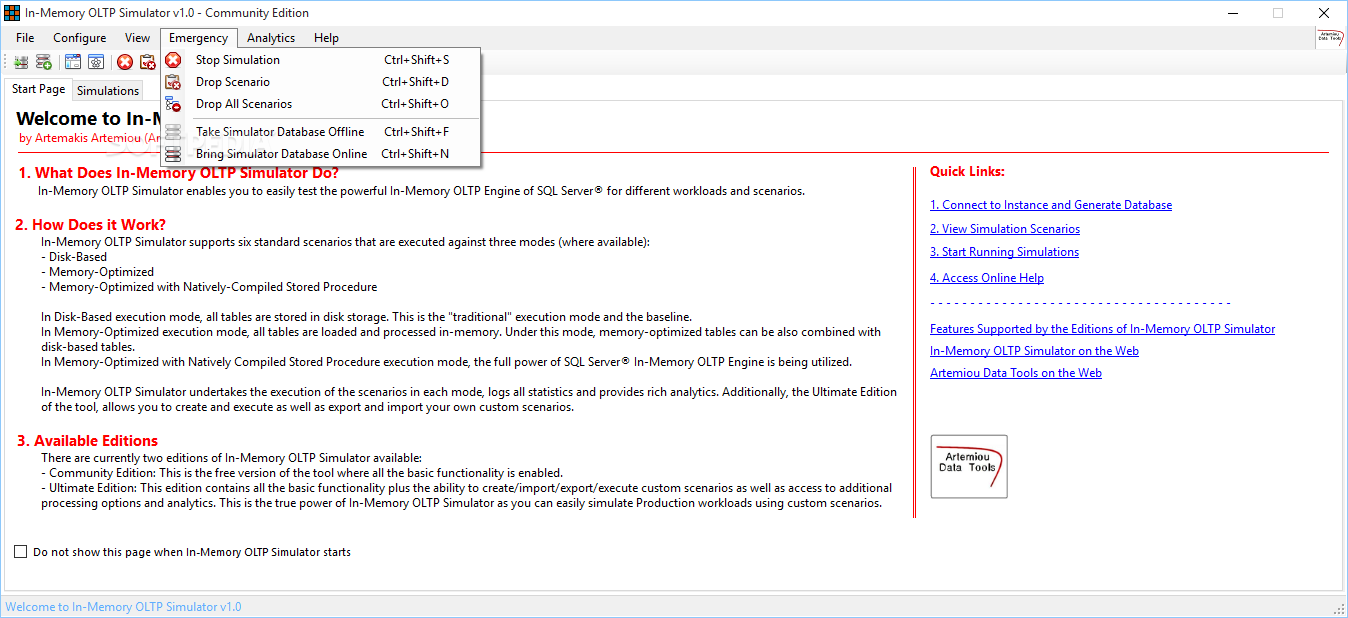The width and height of the screenshot is (1348, 618).
Task: Click the app icon in the title bar
Action: tap(13, 13)
